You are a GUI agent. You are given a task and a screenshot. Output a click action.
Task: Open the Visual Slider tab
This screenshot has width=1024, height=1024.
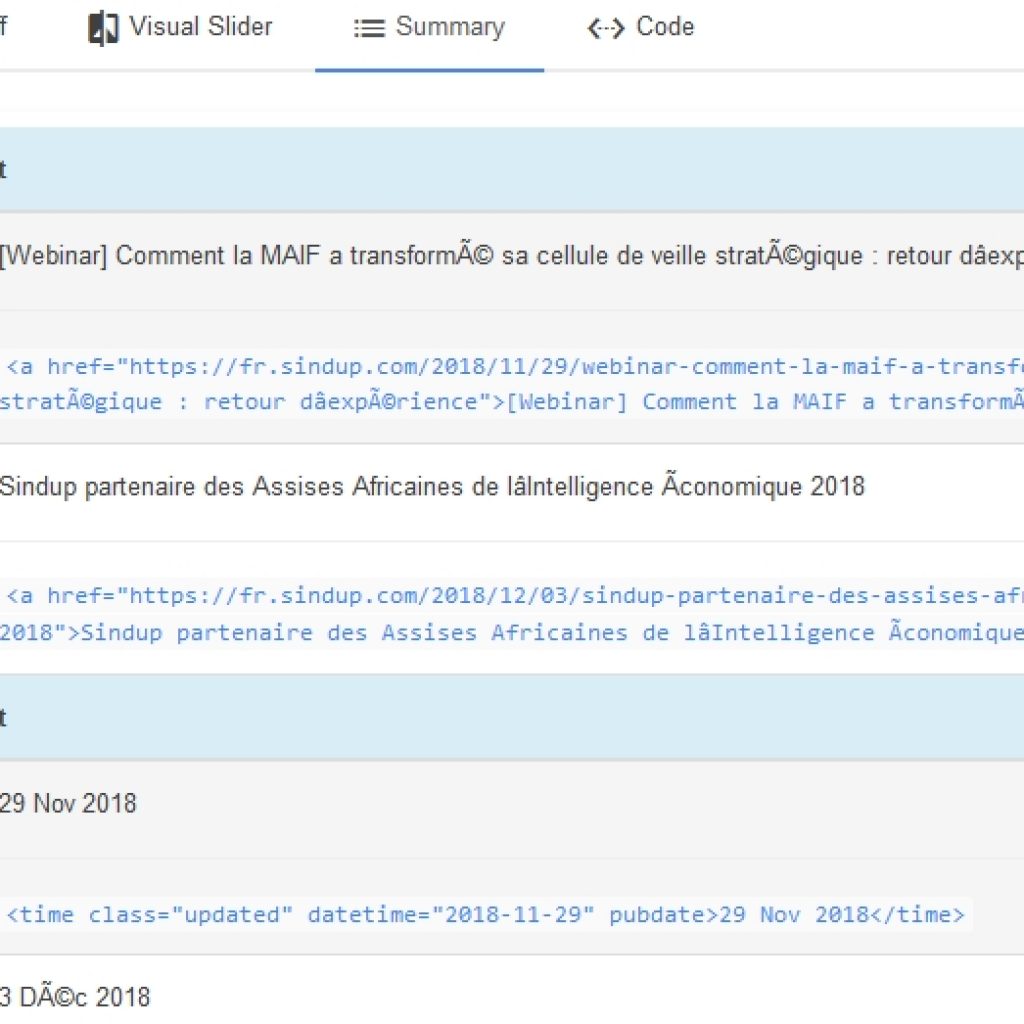point(180,28)
